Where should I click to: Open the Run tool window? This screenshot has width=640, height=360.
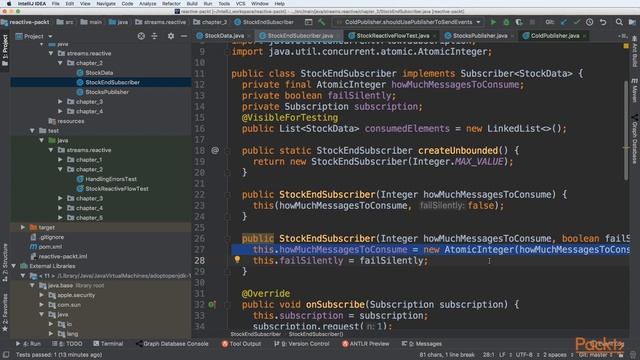pos(28,344)
